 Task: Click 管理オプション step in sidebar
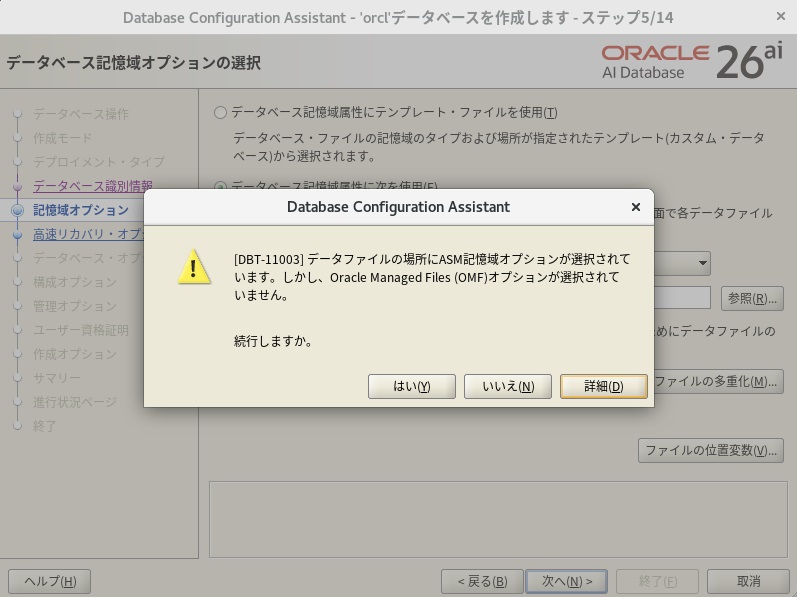[x=75, y=306]
